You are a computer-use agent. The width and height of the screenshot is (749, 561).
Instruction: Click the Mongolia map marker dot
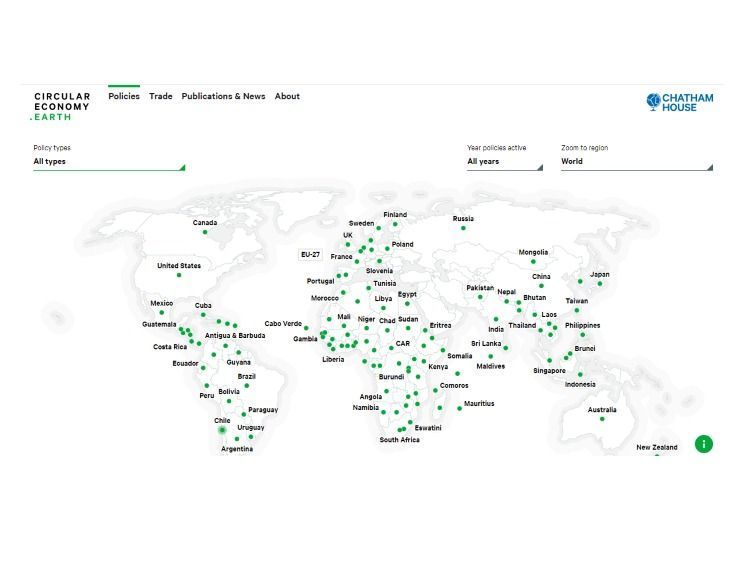tap(533, 262)
